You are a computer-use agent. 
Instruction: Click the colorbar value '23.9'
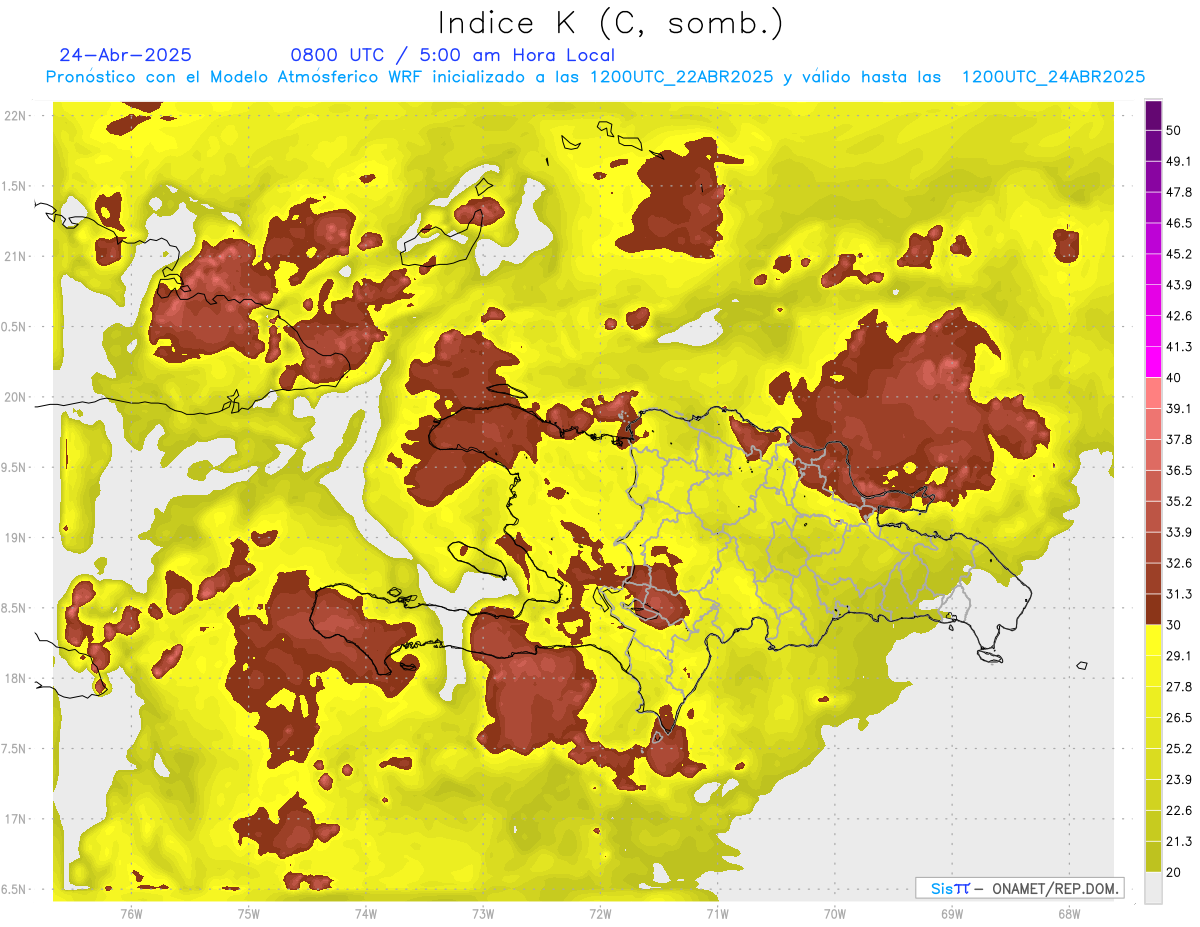click(1179, 780)
